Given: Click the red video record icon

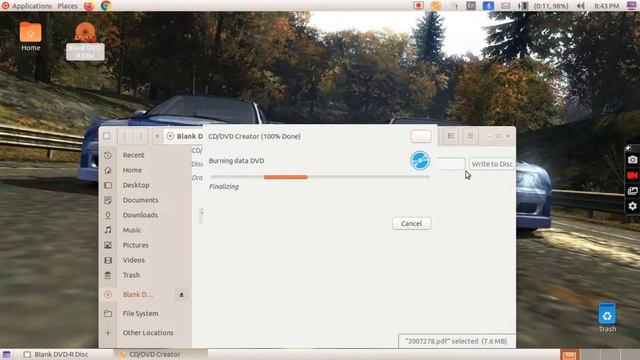Looking at the screenshot, I should coord(632,175).
